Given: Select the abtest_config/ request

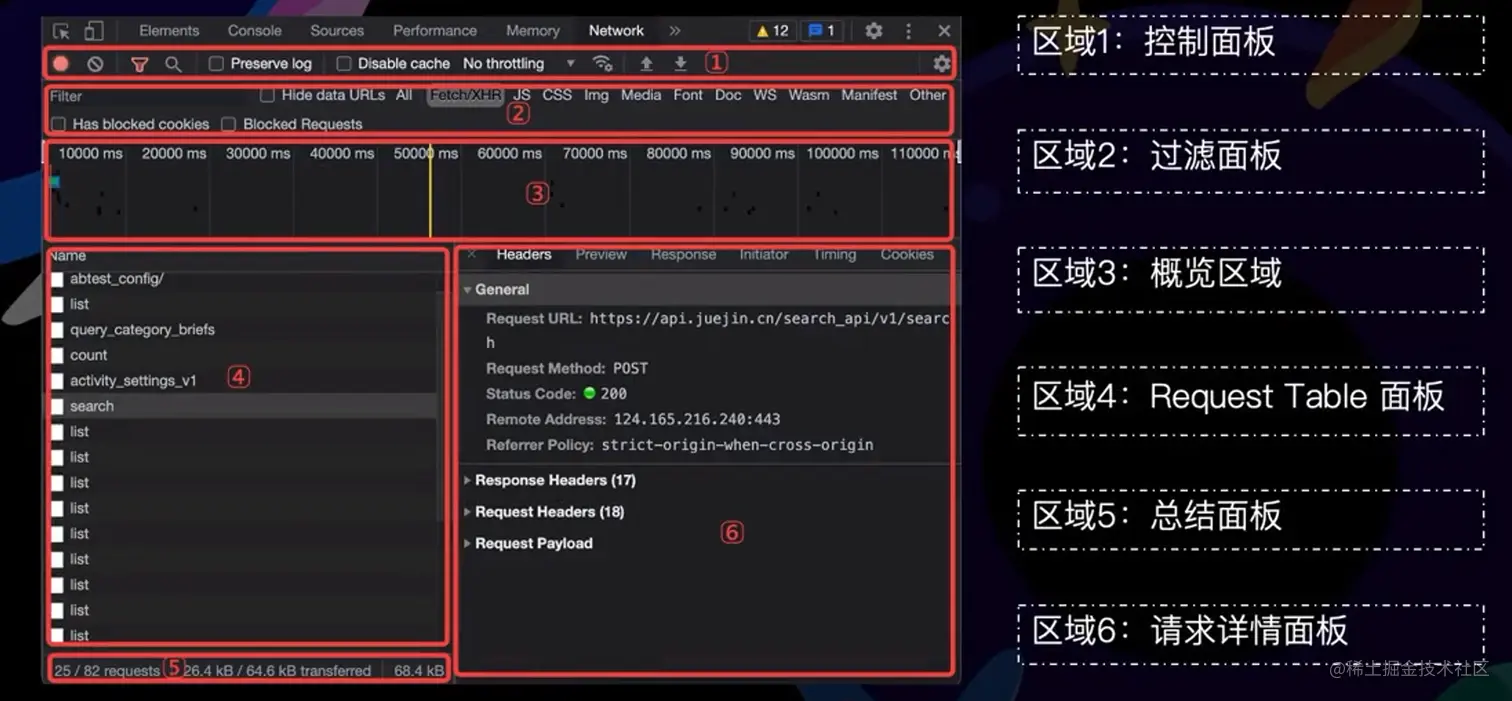Looking at the screenshot, I should click(242, 279).
